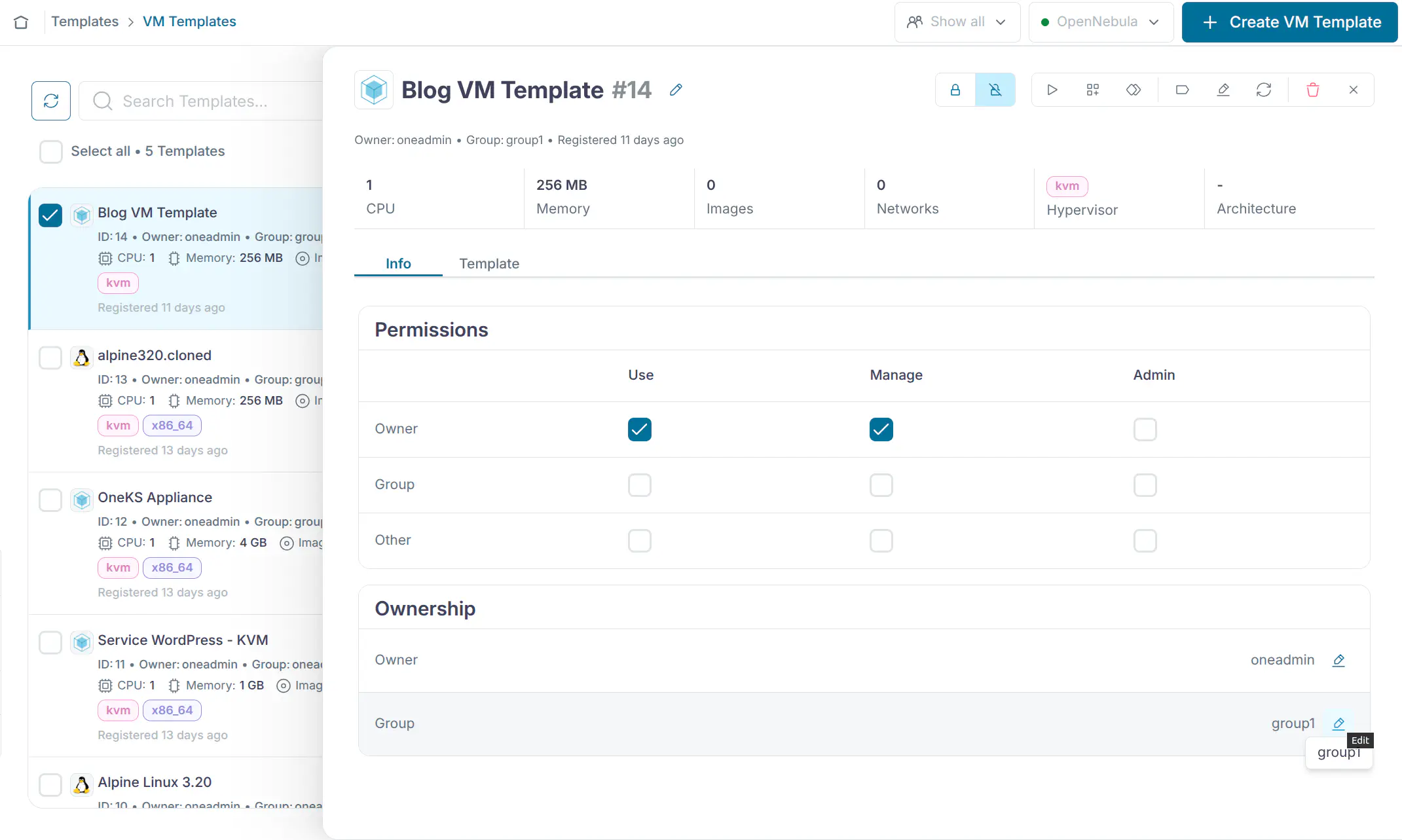1402x840 pixels.
Task: Open the OneKS Appliance template row
Action: [177, 543]
